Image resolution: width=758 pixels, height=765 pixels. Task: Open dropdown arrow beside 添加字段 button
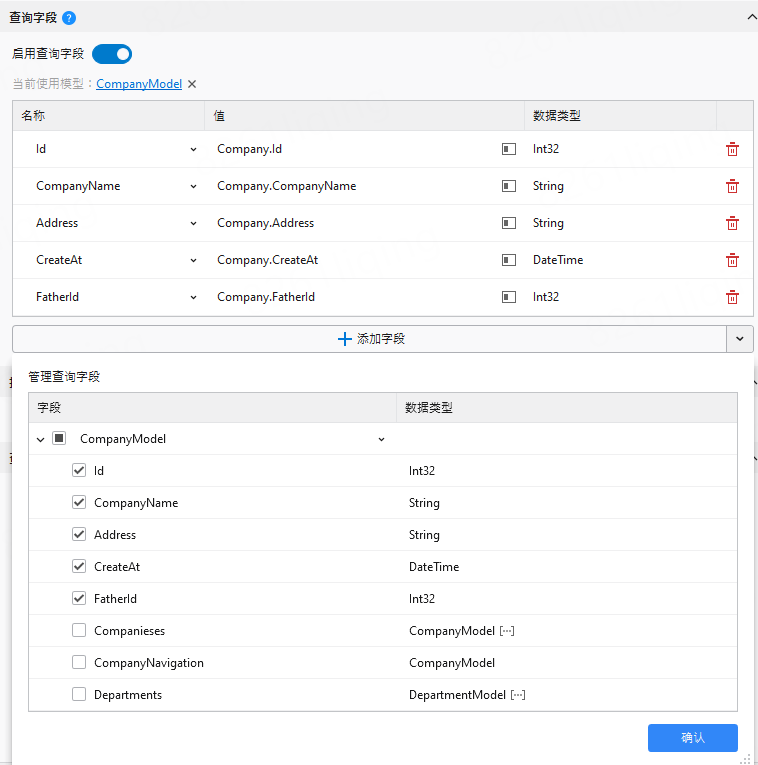(x=739, y=339)
